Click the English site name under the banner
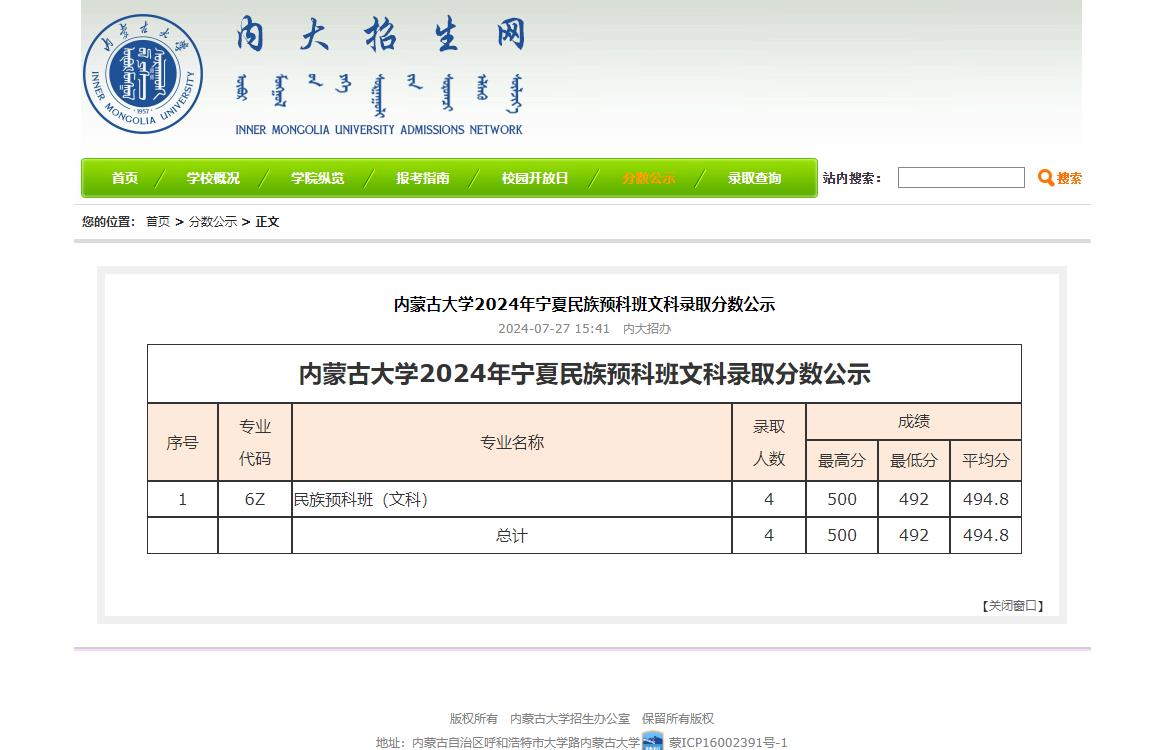Viewport: 1150px width, 750px height. point(379,130)
